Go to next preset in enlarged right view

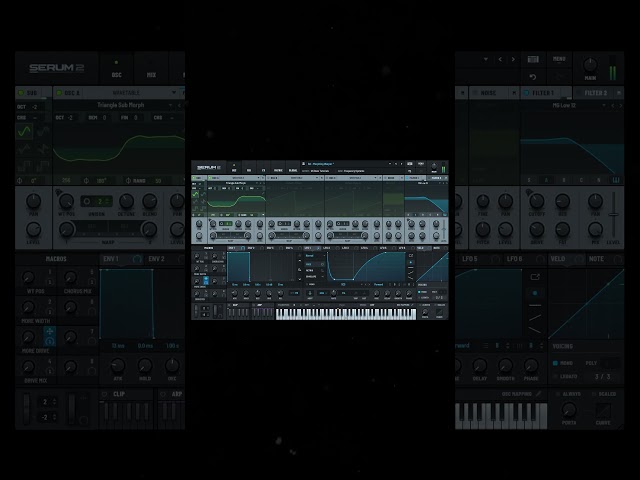tap(513, 60)
